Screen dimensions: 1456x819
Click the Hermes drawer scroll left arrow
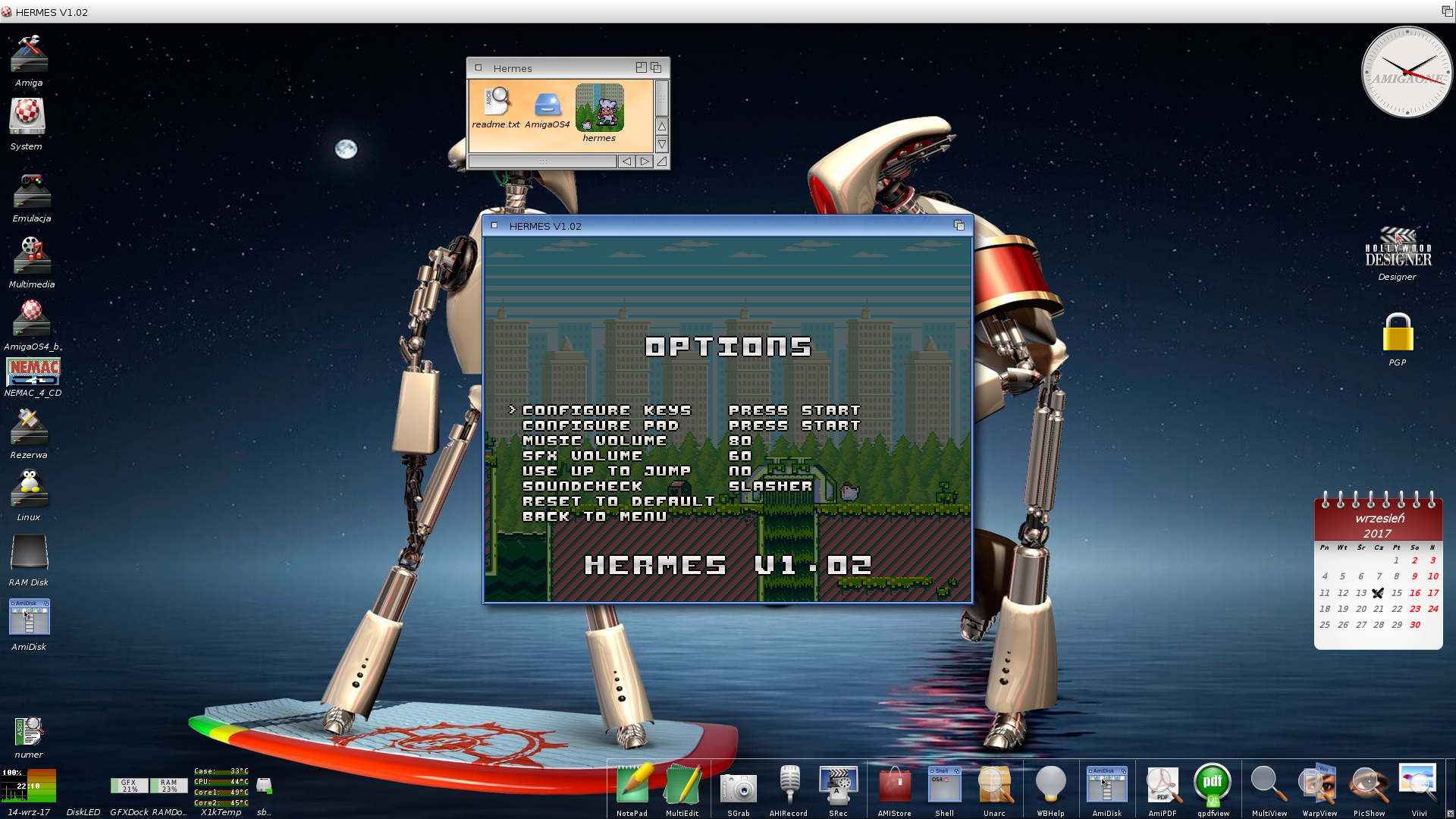[626, 161]
